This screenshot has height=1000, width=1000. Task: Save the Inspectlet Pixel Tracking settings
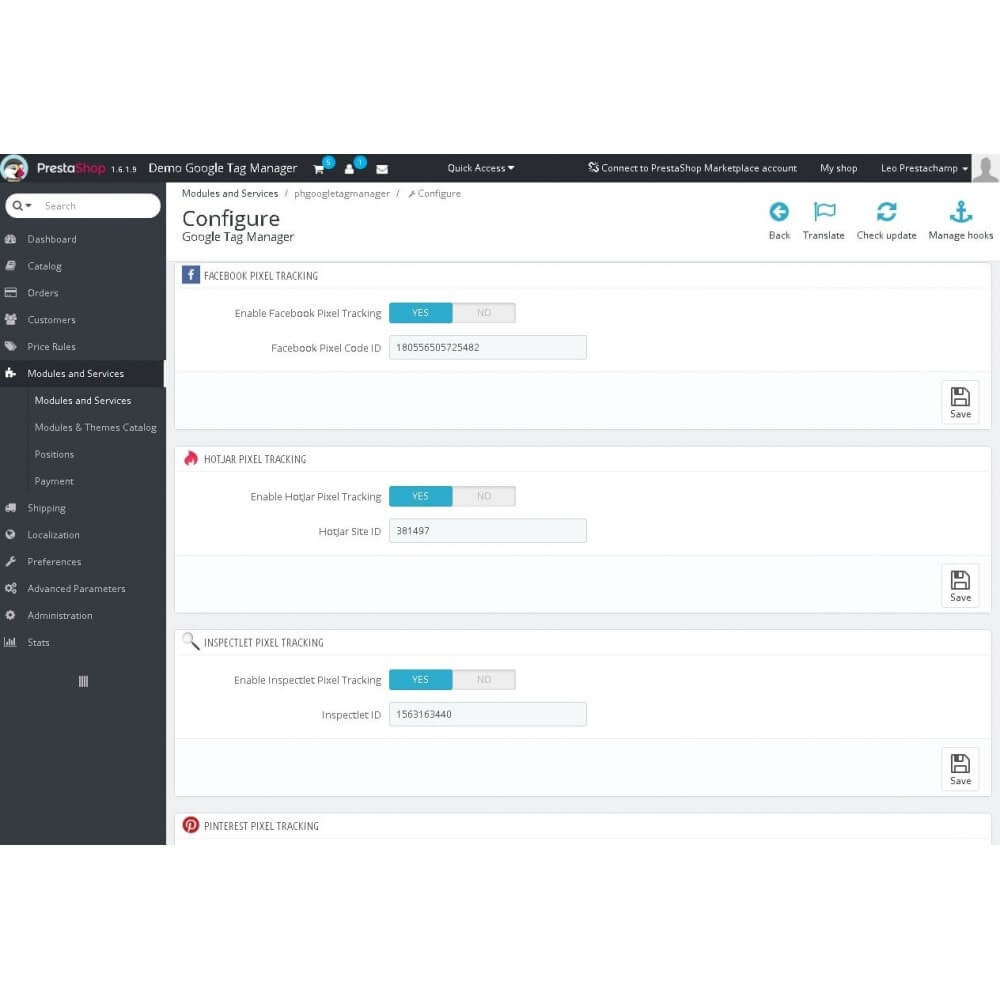point(960,769)
